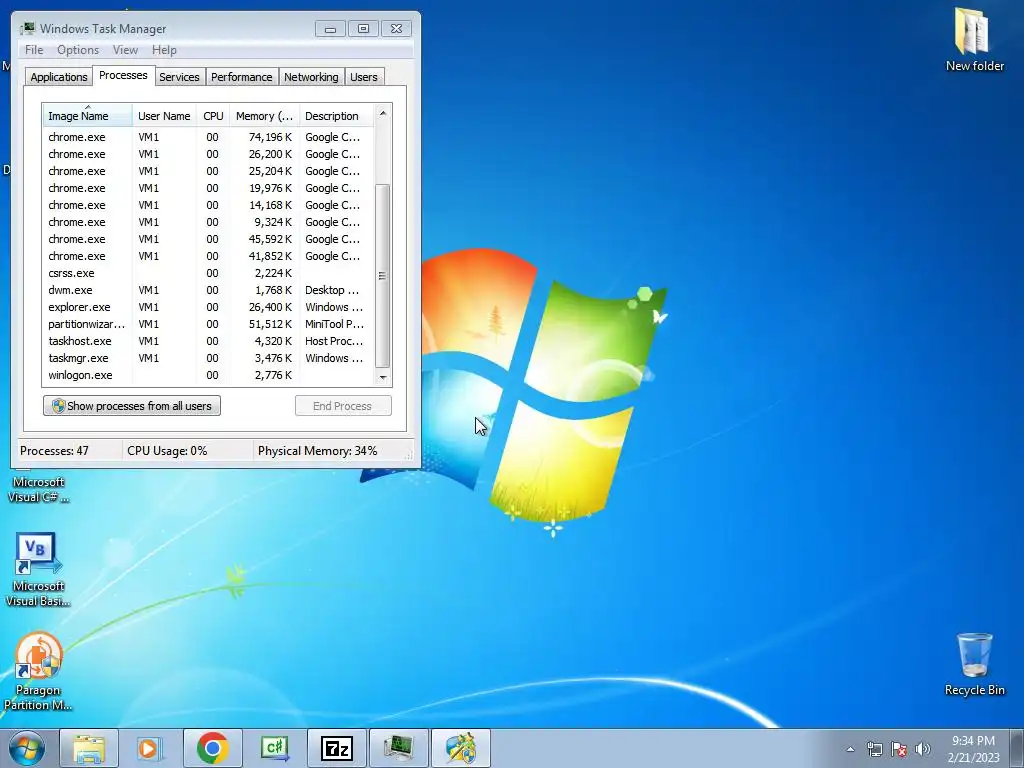Select the Task Manager taskbar icon

pyautogui.click(x=398, y=748)
